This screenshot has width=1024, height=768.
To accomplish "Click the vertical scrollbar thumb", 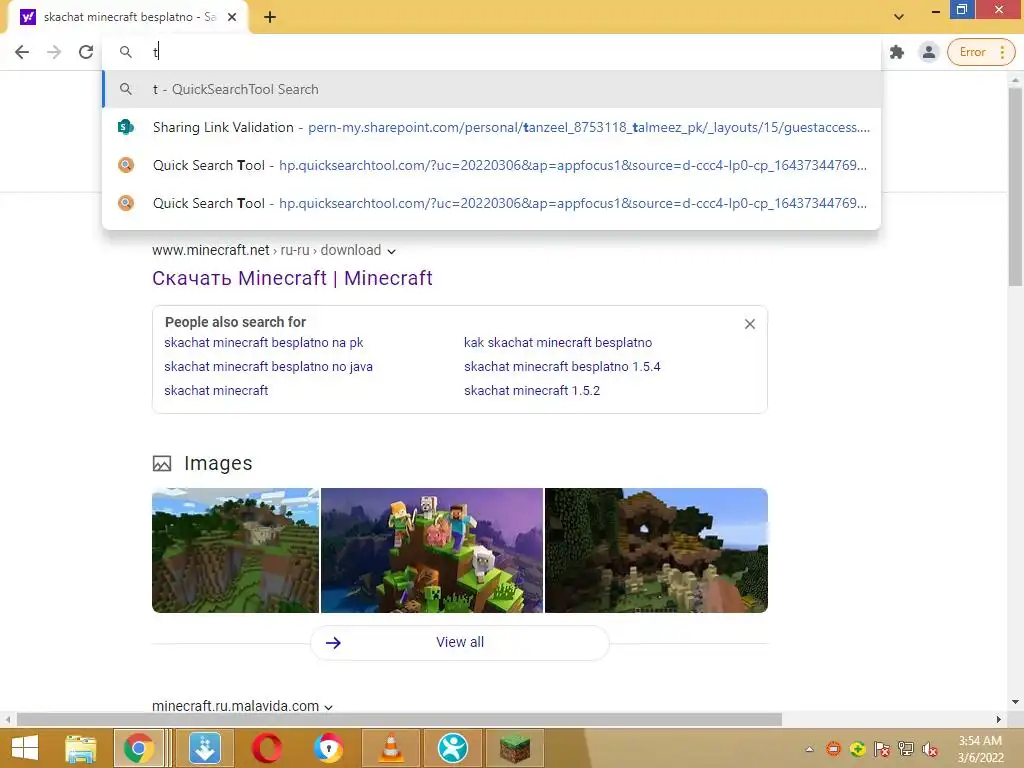I will (x=1015, y=186).
